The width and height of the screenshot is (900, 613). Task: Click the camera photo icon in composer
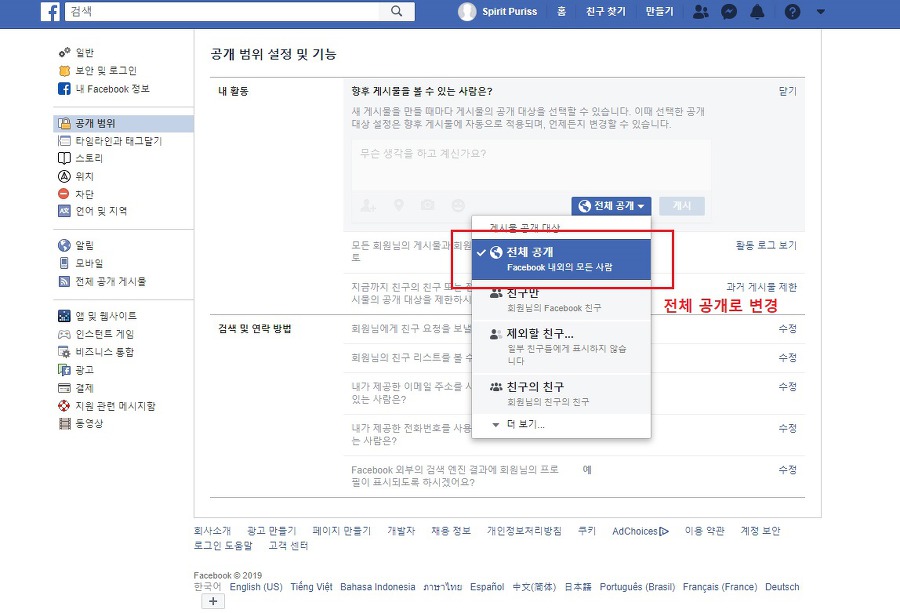(428, 205)
